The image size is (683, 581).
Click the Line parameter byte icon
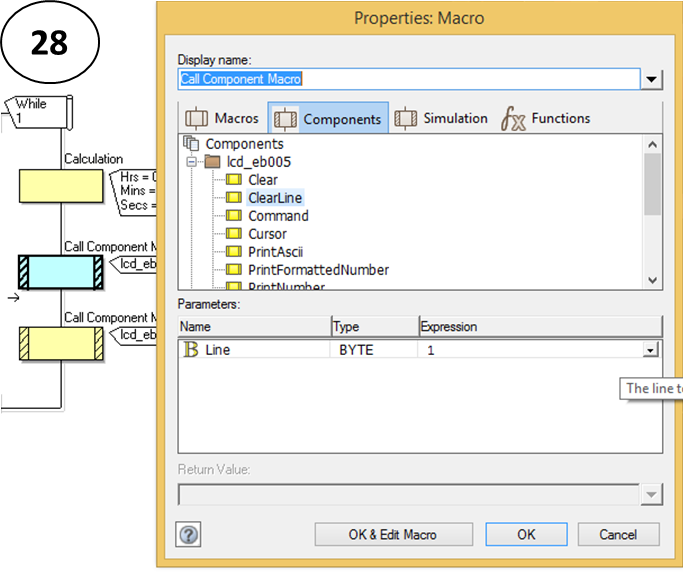[191, 349]
